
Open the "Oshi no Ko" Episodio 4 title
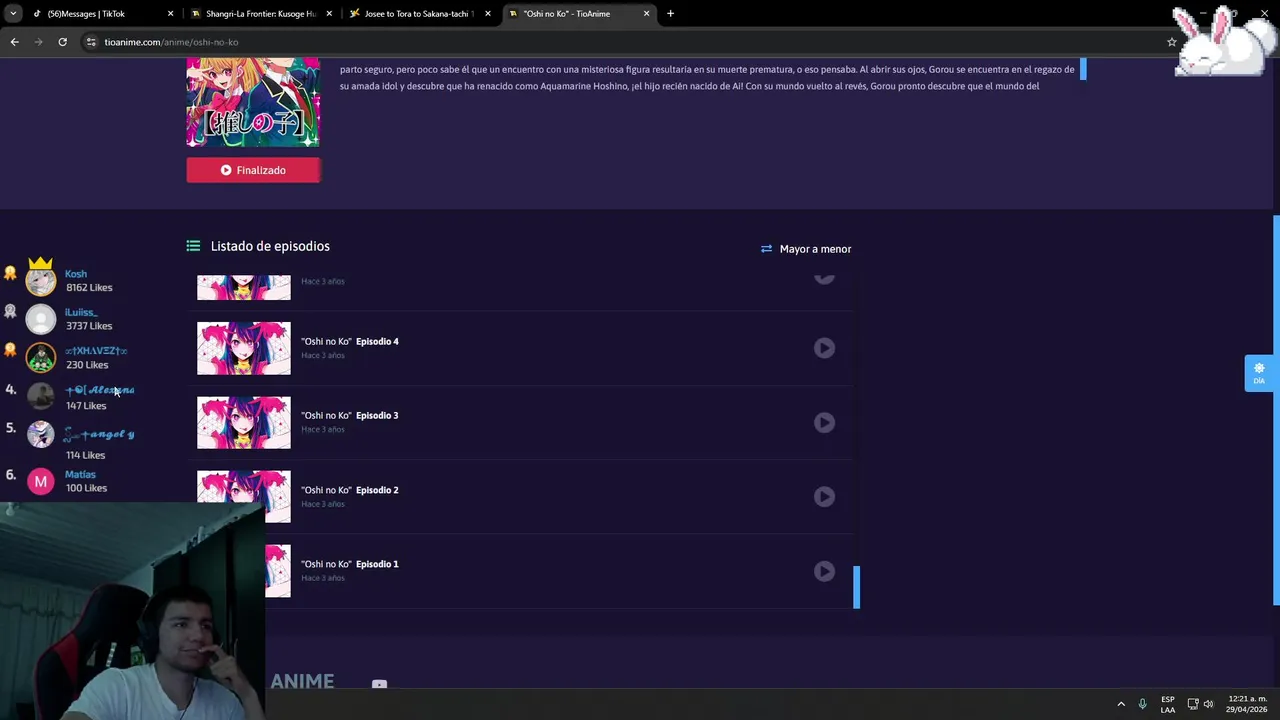pos(350,341)
